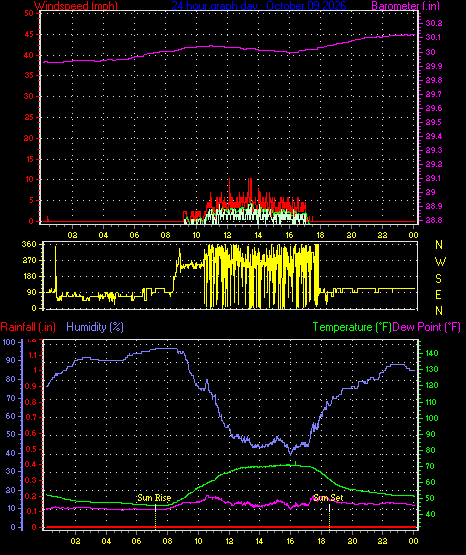Select the Dew Point (°F) legend label

coord(427,327)
